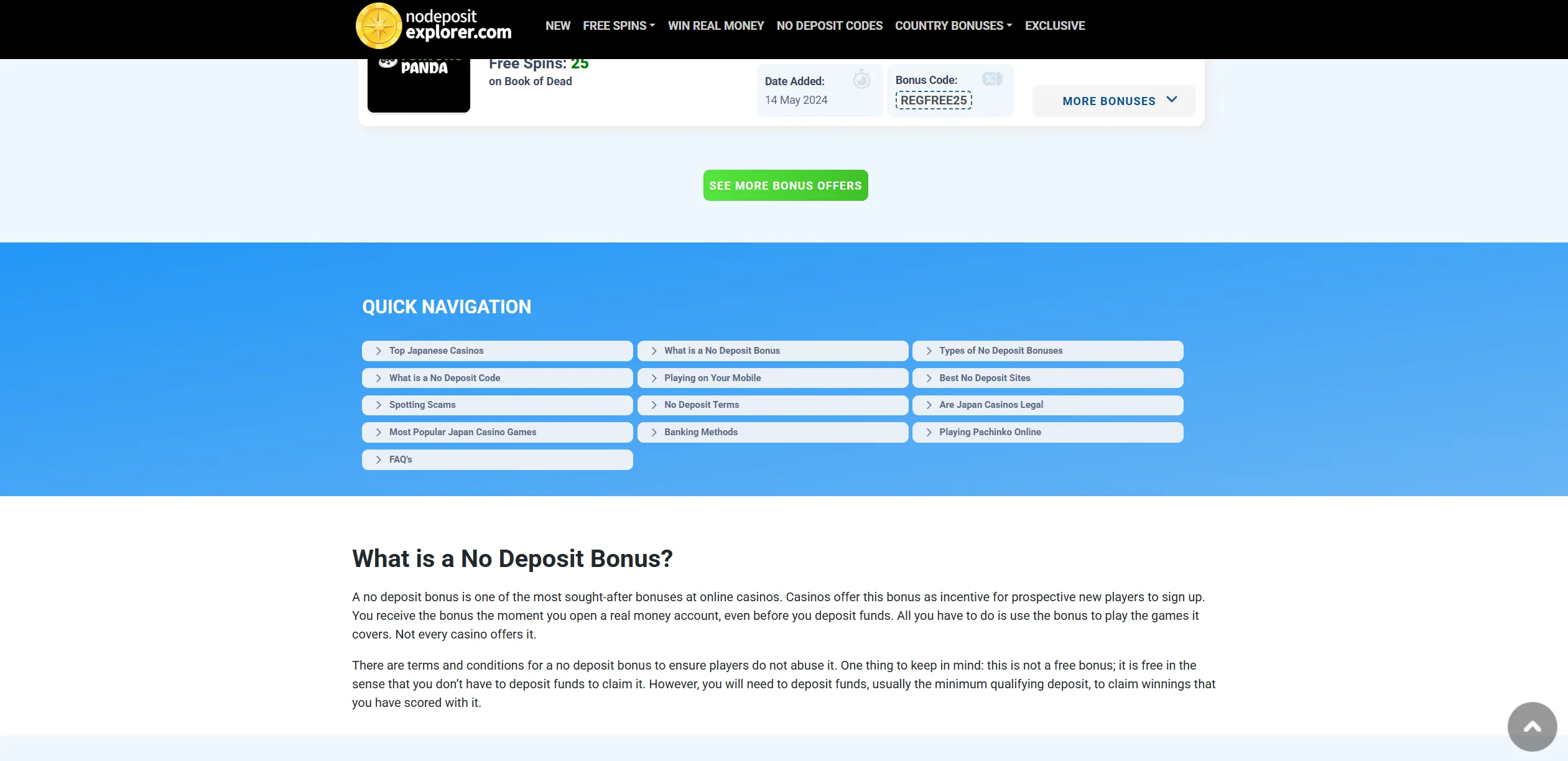The width and height of the screenshot is (1568, 761).
Task: Click the '14 May 2024' date text
Action: click(x=796, y=100)
